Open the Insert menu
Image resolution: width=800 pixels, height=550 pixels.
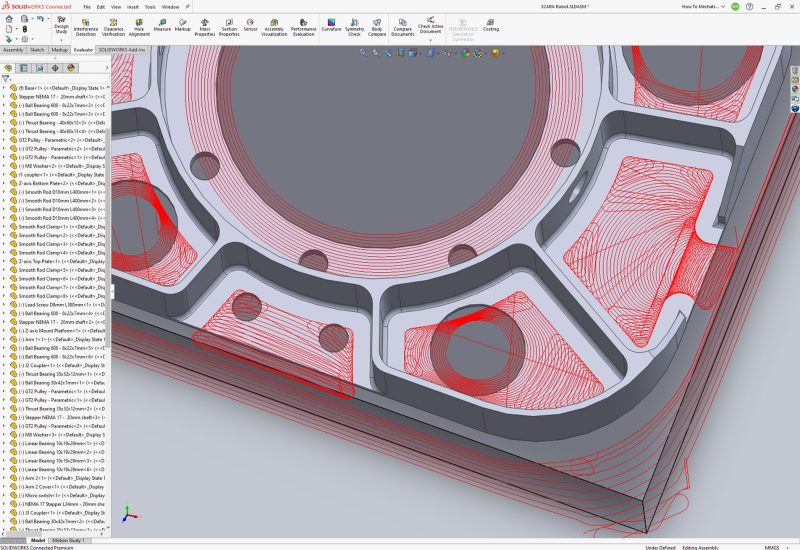[x=133, y=7]
